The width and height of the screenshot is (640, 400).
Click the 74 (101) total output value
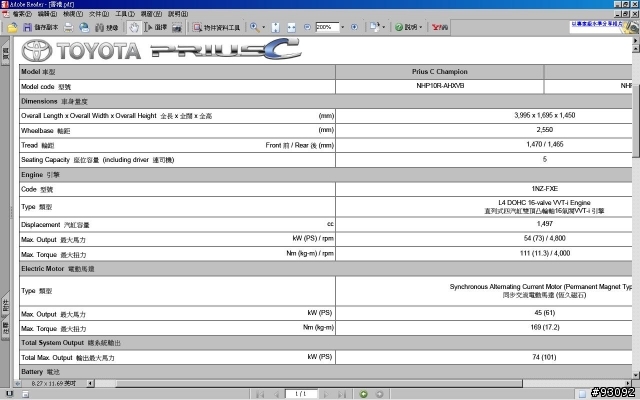point(544,357)
